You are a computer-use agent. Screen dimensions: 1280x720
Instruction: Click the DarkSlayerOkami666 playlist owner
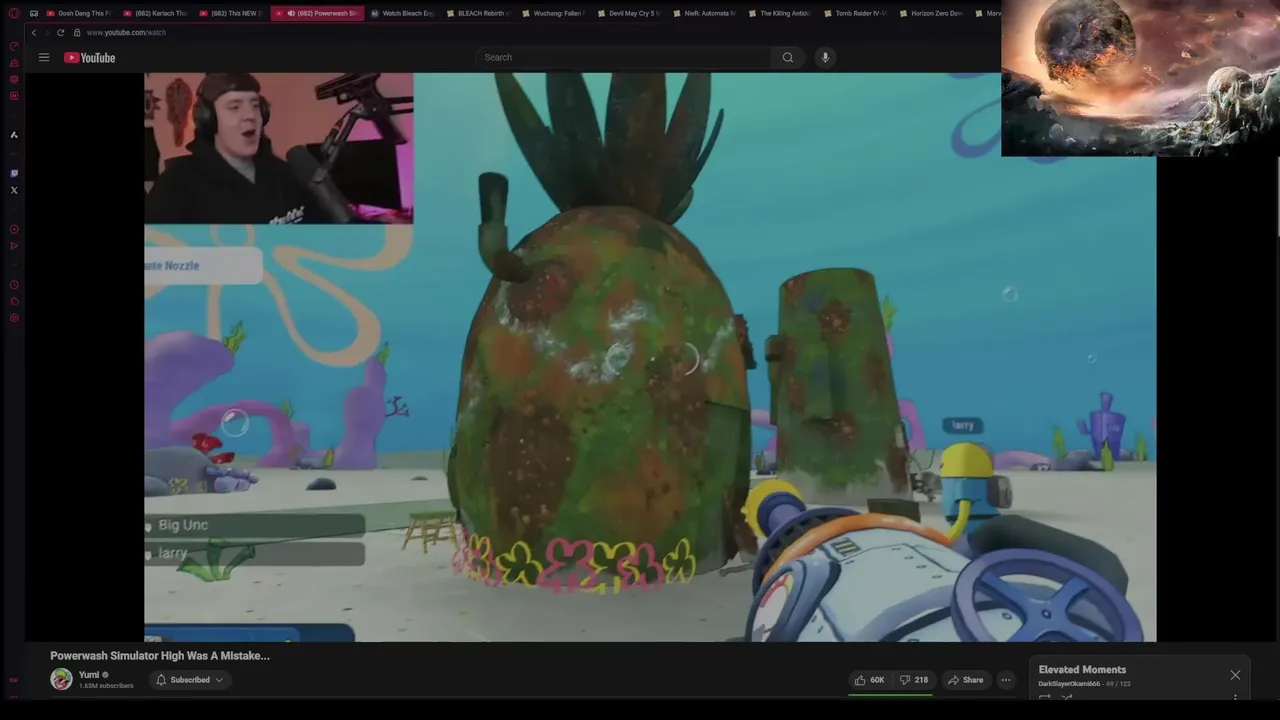pyautogui.click(x=1069, y=684)
